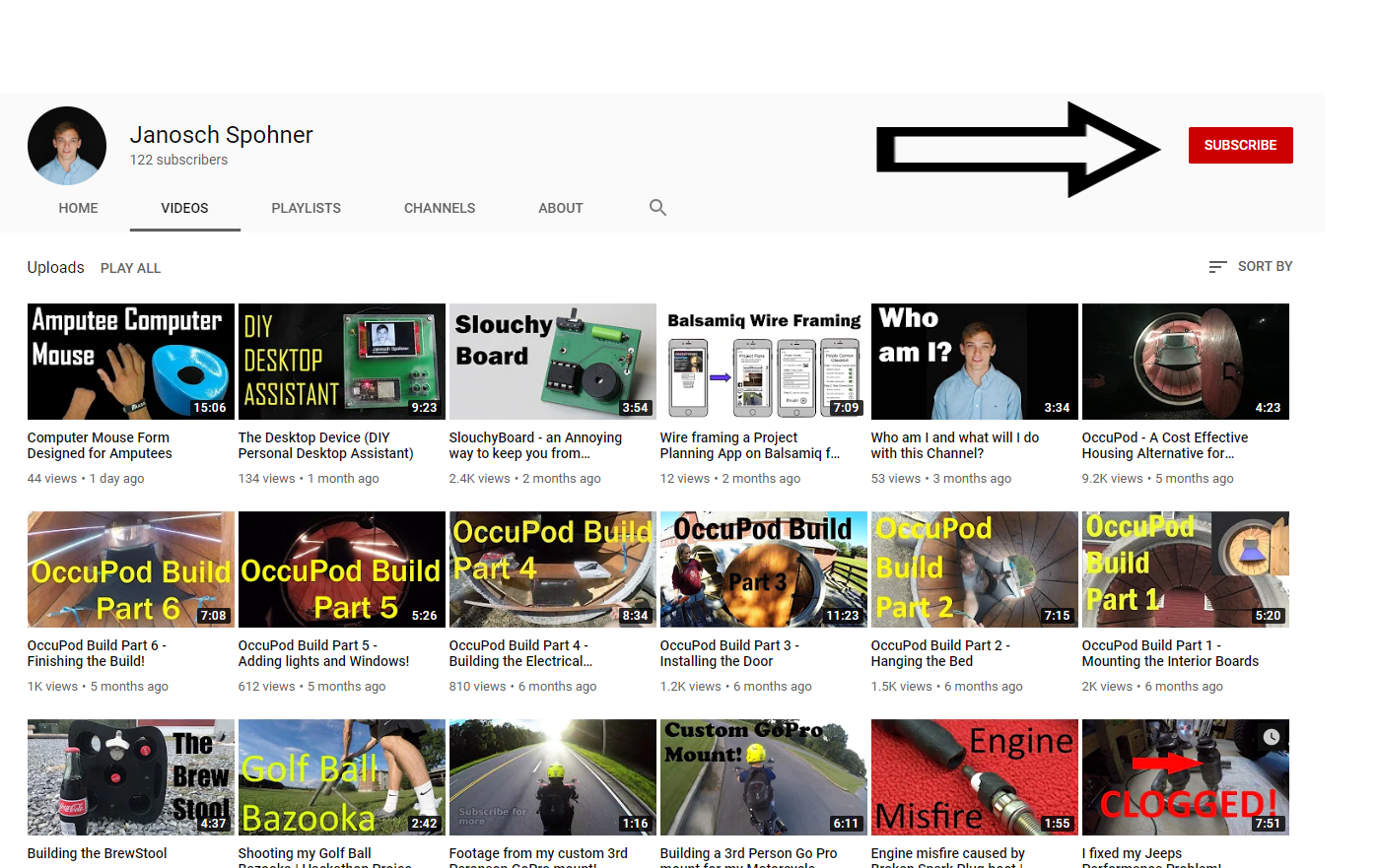Play the Building the BrewStool video thumbnail
1378x868 pixels.
pyautogui.click(x=130, y=777)
